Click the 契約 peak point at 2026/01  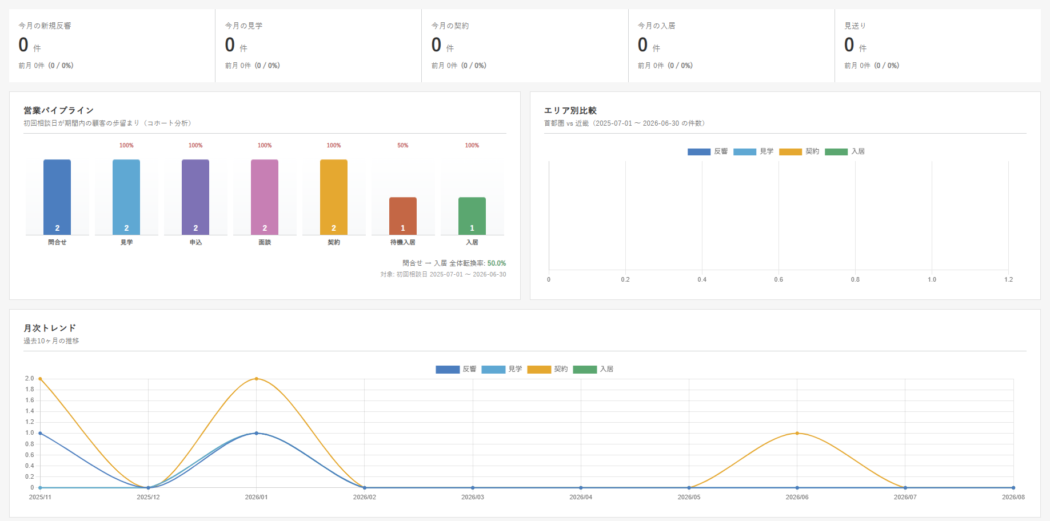coord(256,378)
